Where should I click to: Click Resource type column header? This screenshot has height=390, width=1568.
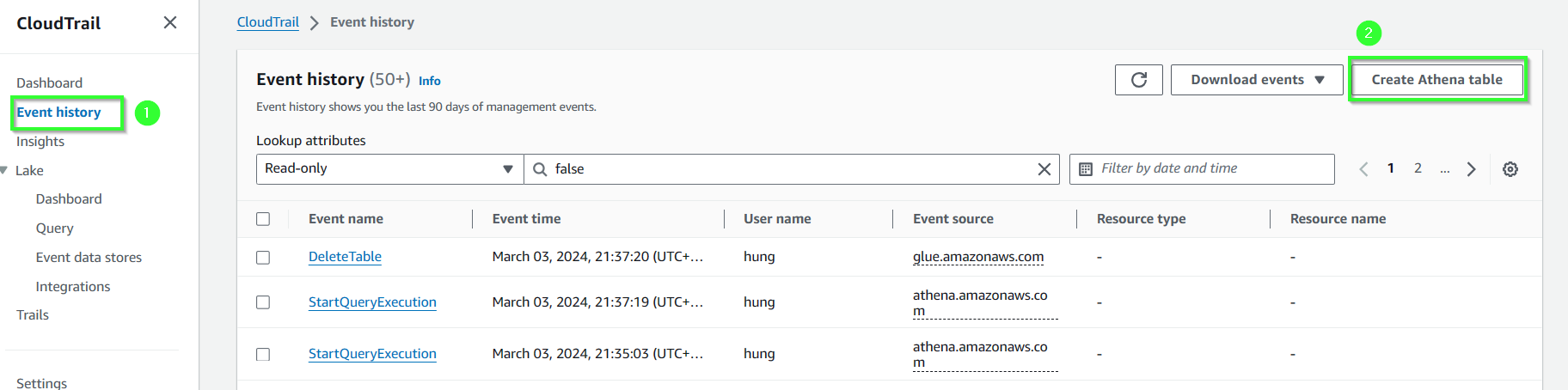pos(1141,219)
